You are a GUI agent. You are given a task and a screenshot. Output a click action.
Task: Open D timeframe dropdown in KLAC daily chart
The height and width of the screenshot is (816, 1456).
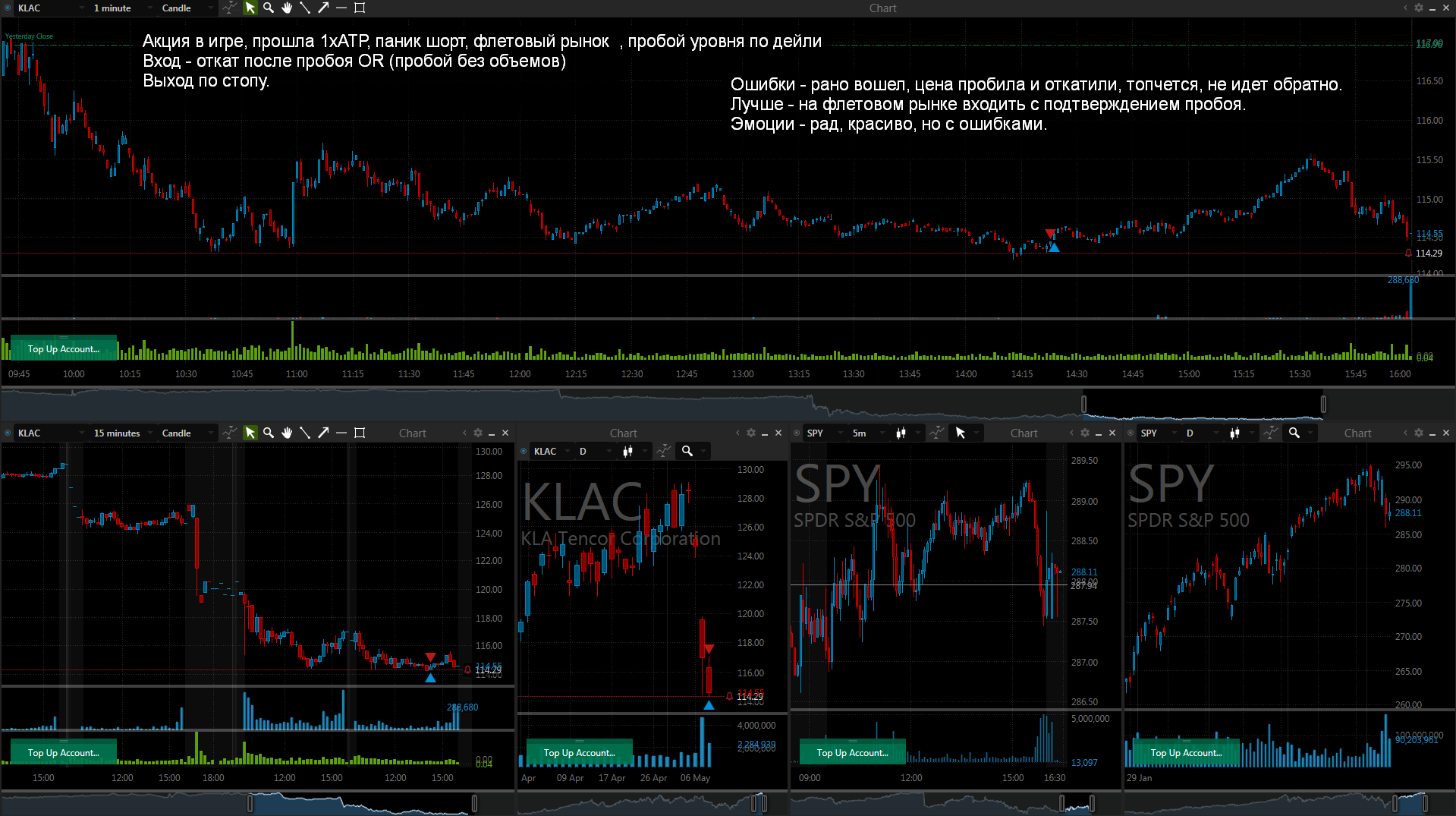[595, 451]
